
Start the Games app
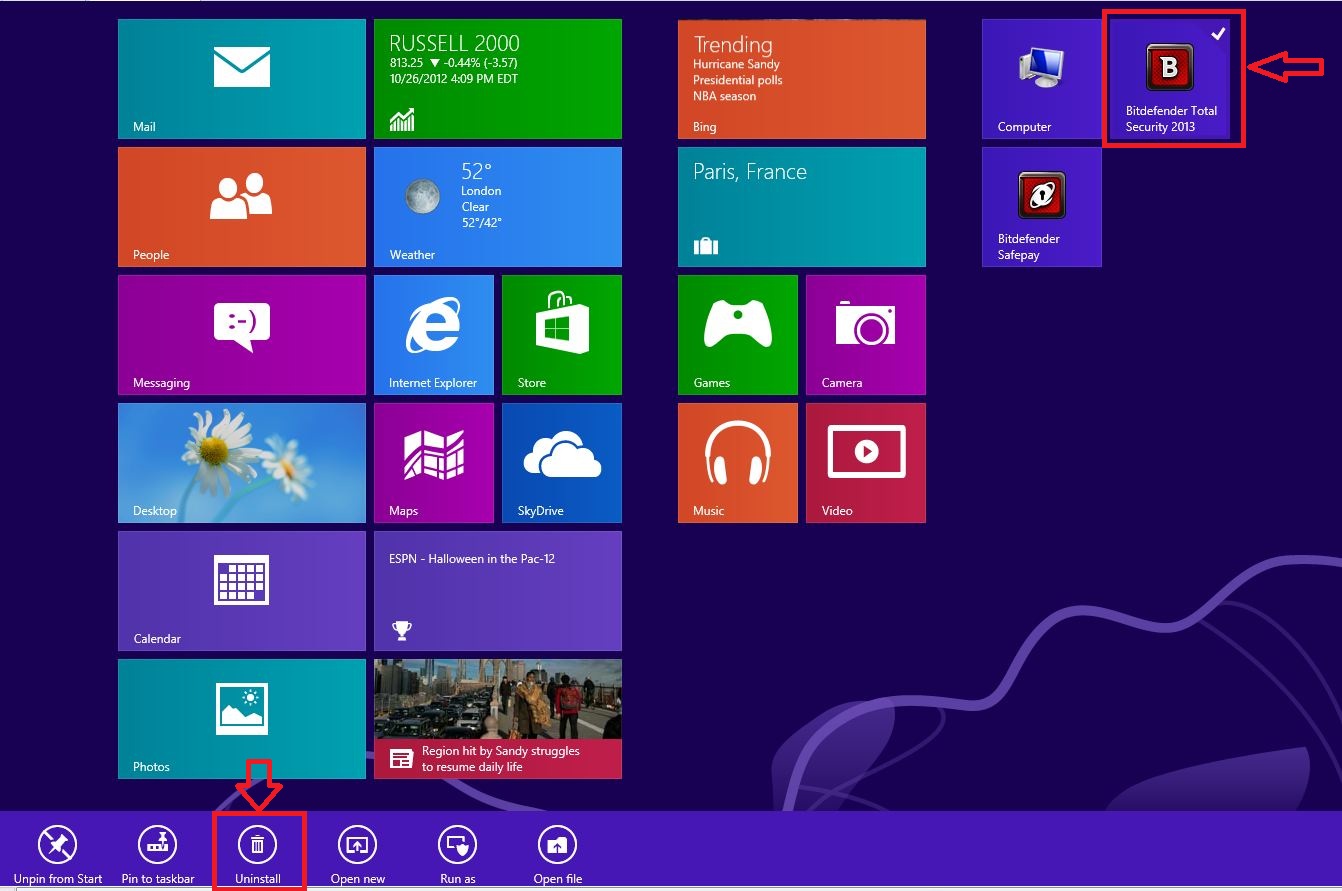pyautogui.click(x=737, y=334)
